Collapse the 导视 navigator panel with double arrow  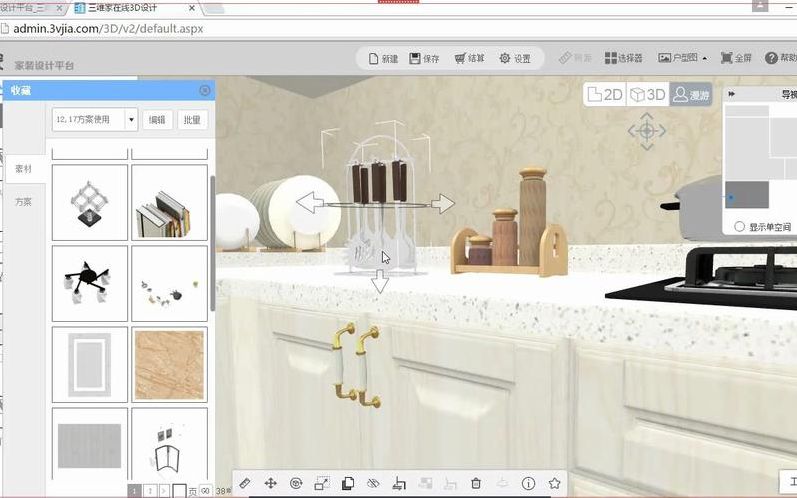click(x=731, y=94)
